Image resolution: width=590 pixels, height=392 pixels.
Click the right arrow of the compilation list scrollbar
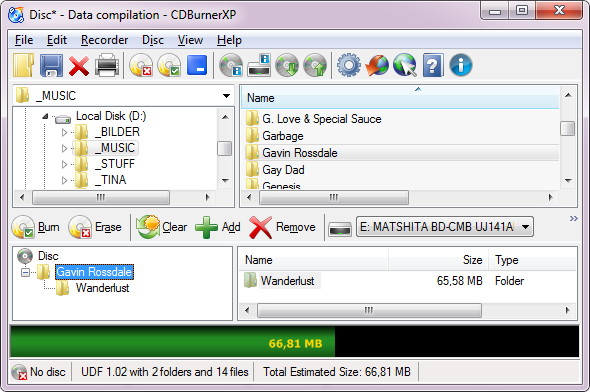(x=567, y=310)
